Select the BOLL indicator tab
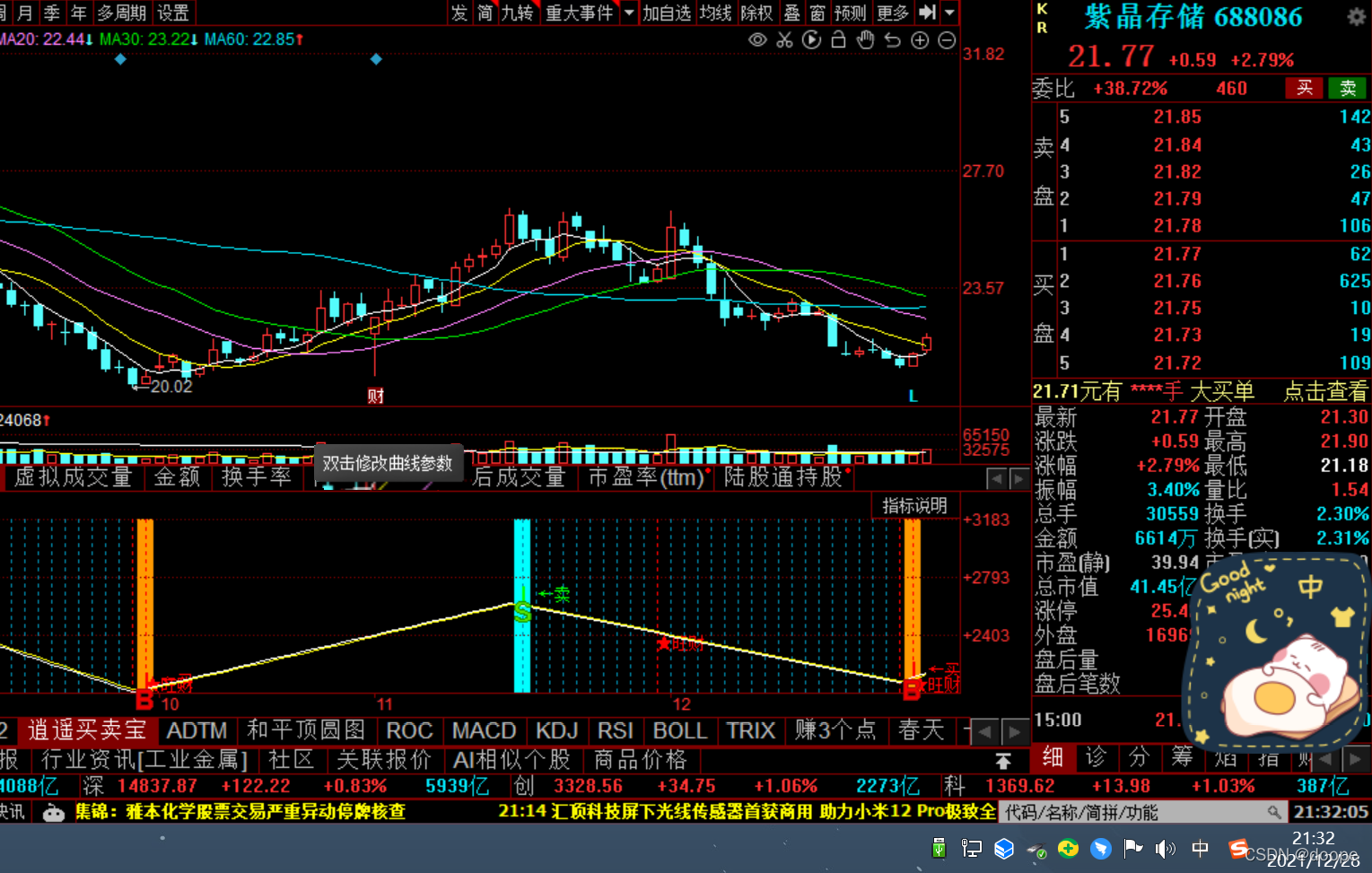Viewport: 1372px width, 873px height. pyautogui.click(x=680, y=730)
